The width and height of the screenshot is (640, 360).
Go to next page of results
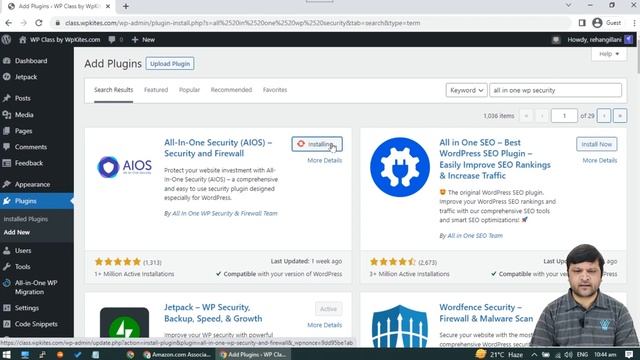pos(604,116)
